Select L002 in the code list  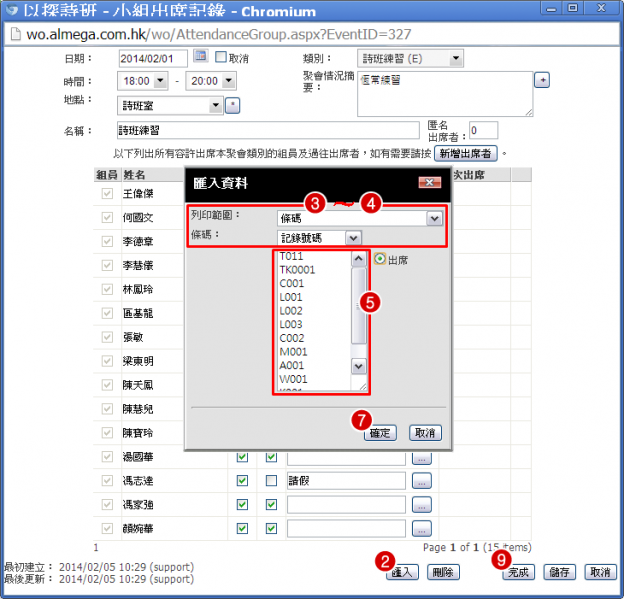click(x=291, y=310)
